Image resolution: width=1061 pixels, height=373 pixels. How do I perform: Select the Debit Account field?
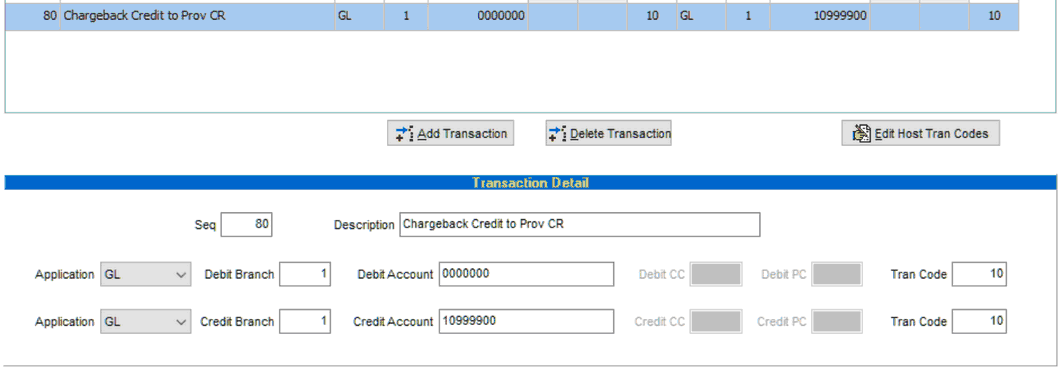coord(526,275)
